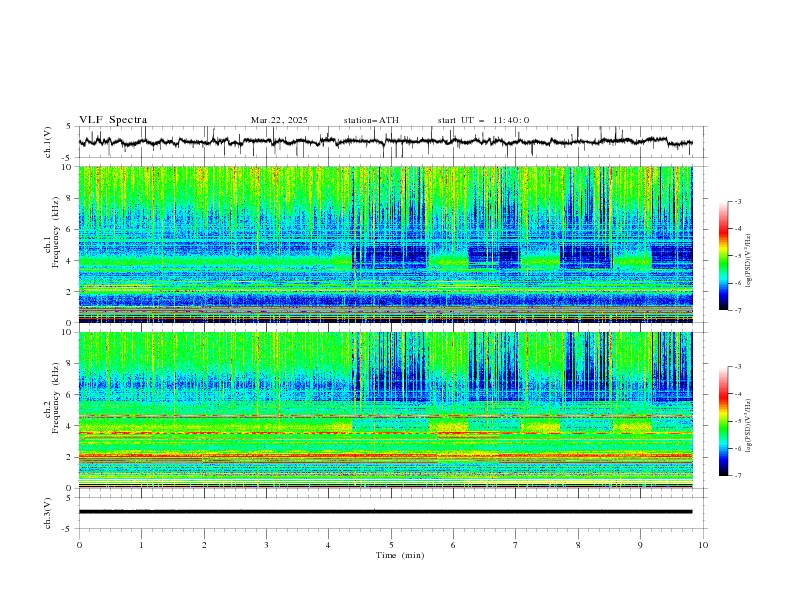Viewport: 792px width, 612px height.
Task: Click the ch.2 color bar log(PSD) label
Action: pos(749,426)
